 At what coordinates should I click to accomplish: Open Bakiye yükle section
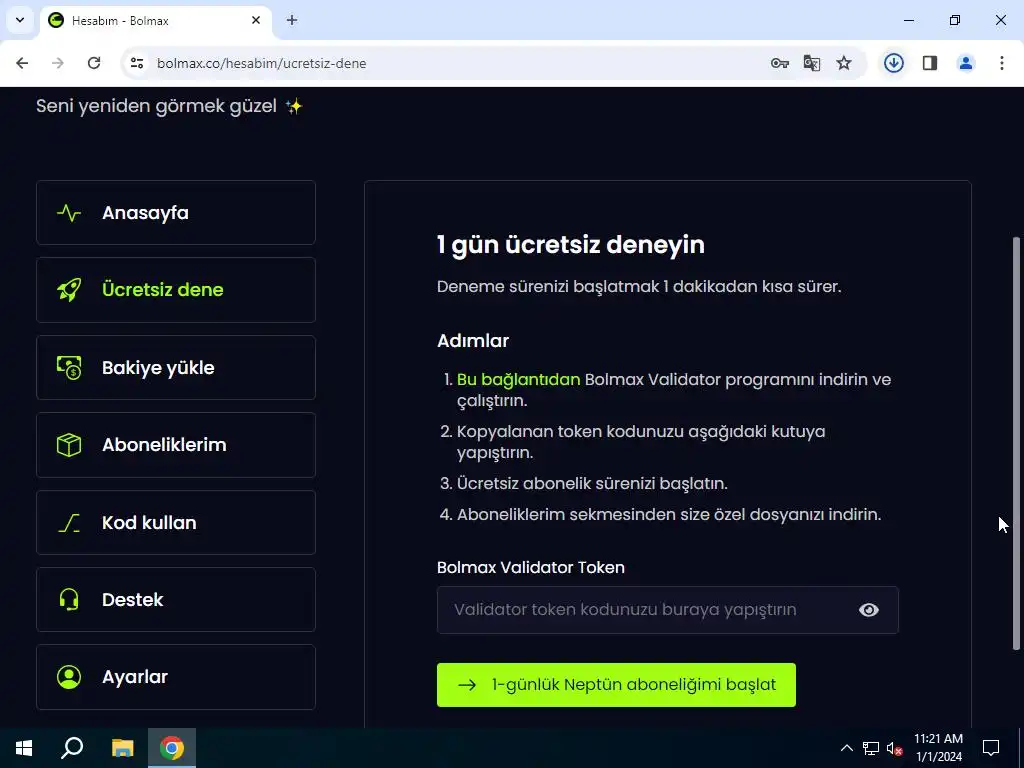[x=176, y=368]
